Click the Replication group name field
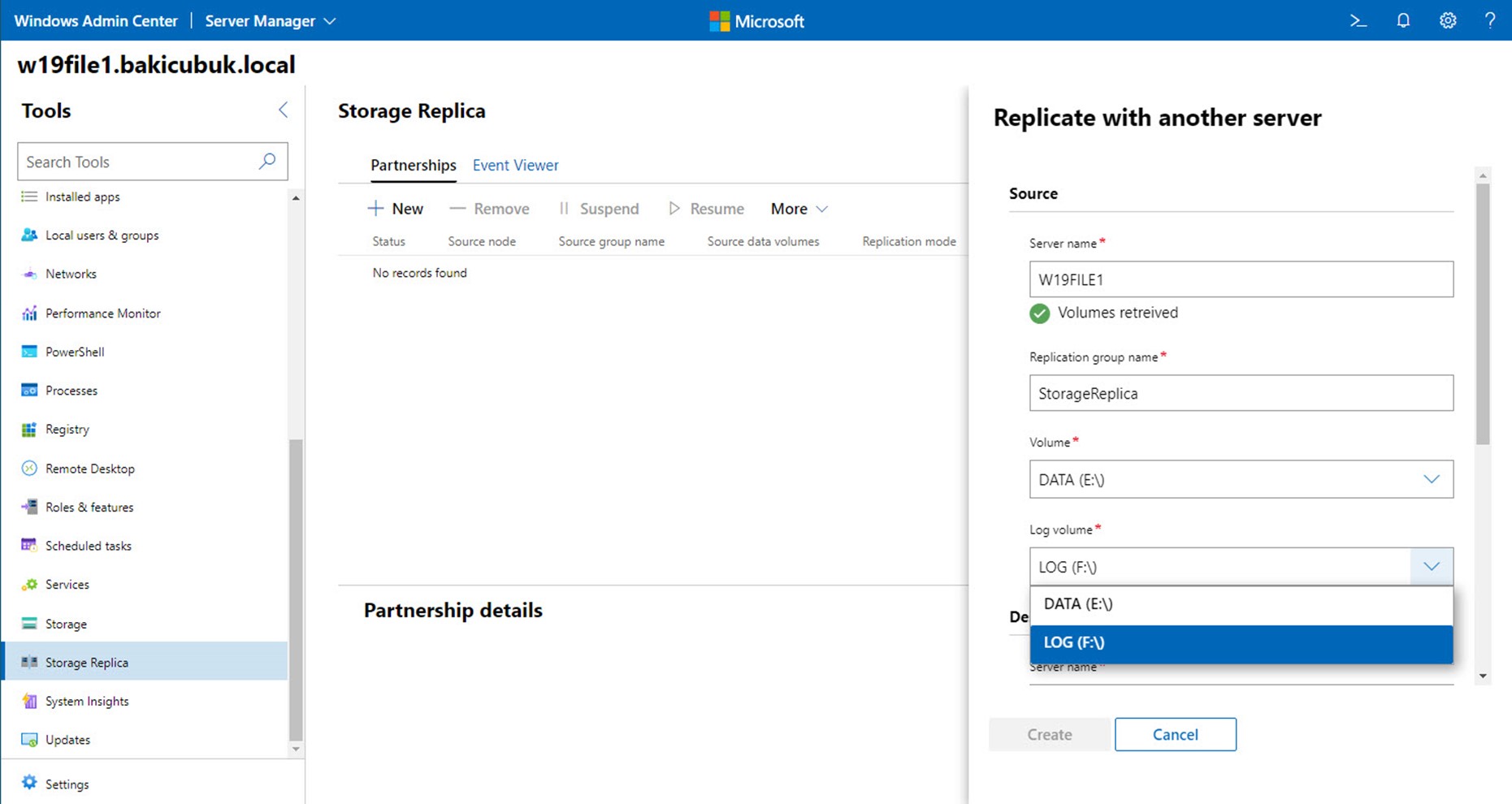 click(1241, 393)
